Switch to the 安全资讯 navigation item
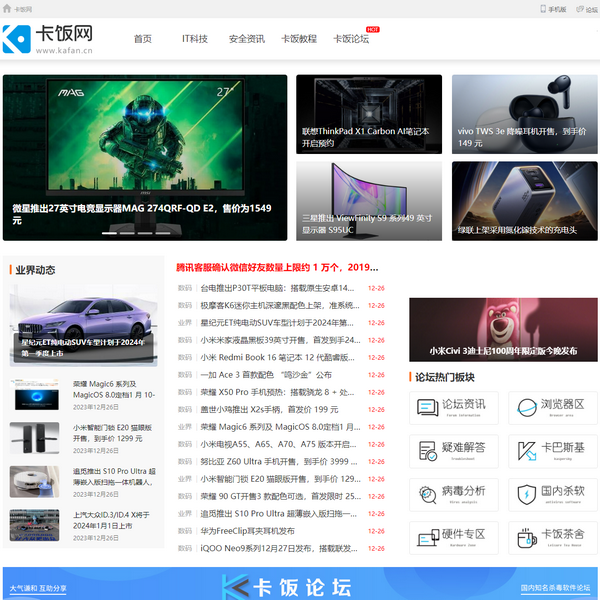The height and width of the screenshot is (600, 600). (246, 39)
